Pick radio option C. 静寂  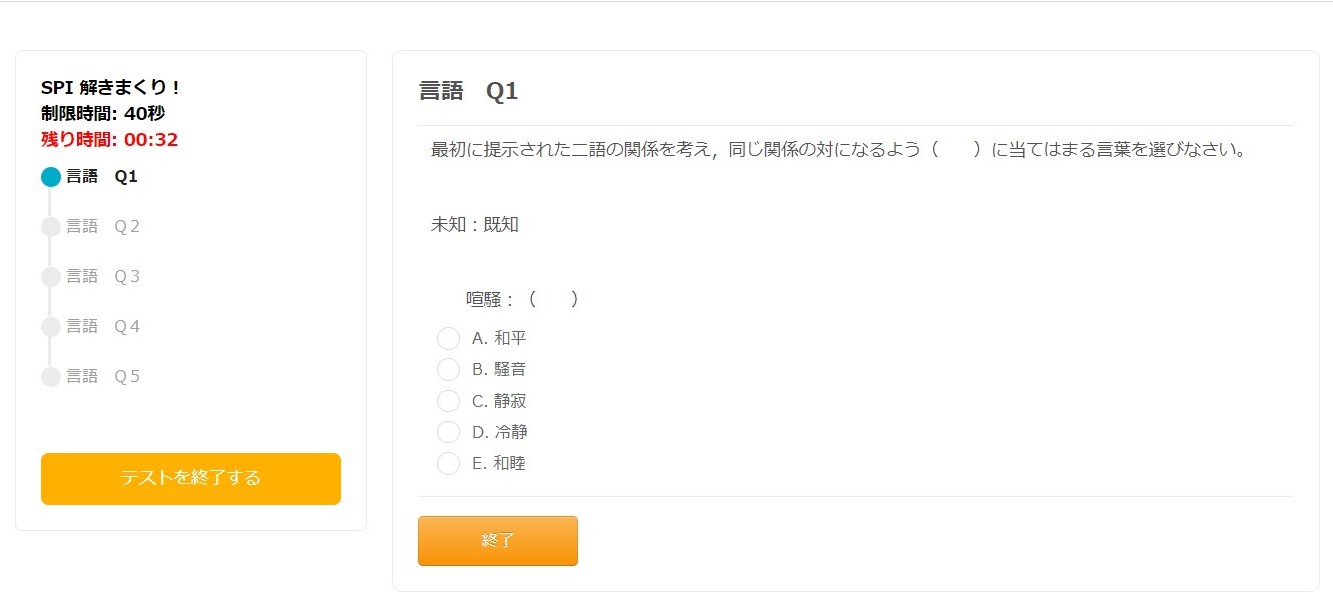click(x=448, y=401)
